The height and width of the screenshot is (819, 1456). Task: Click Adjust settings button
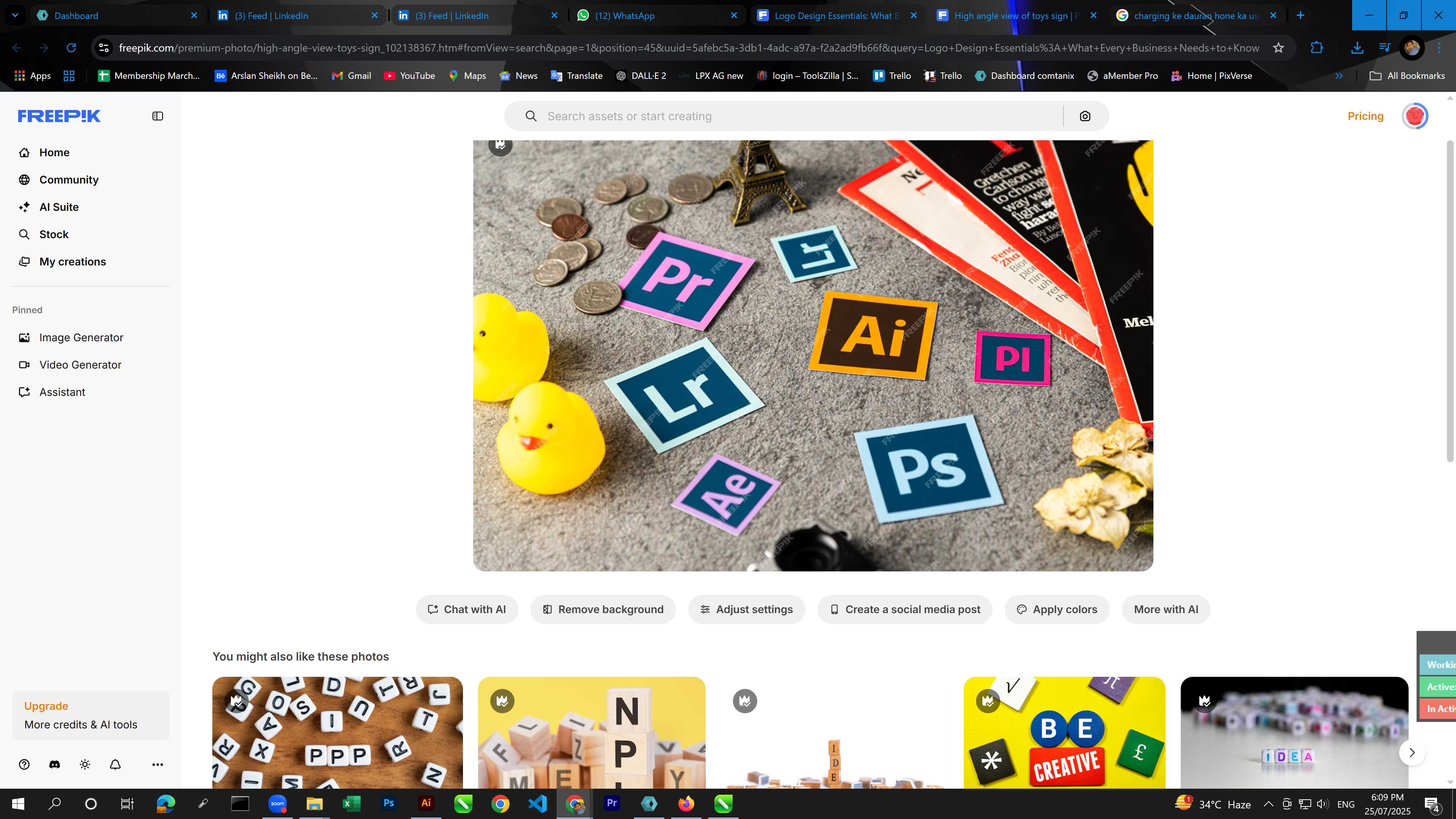(x=746, y=609)
